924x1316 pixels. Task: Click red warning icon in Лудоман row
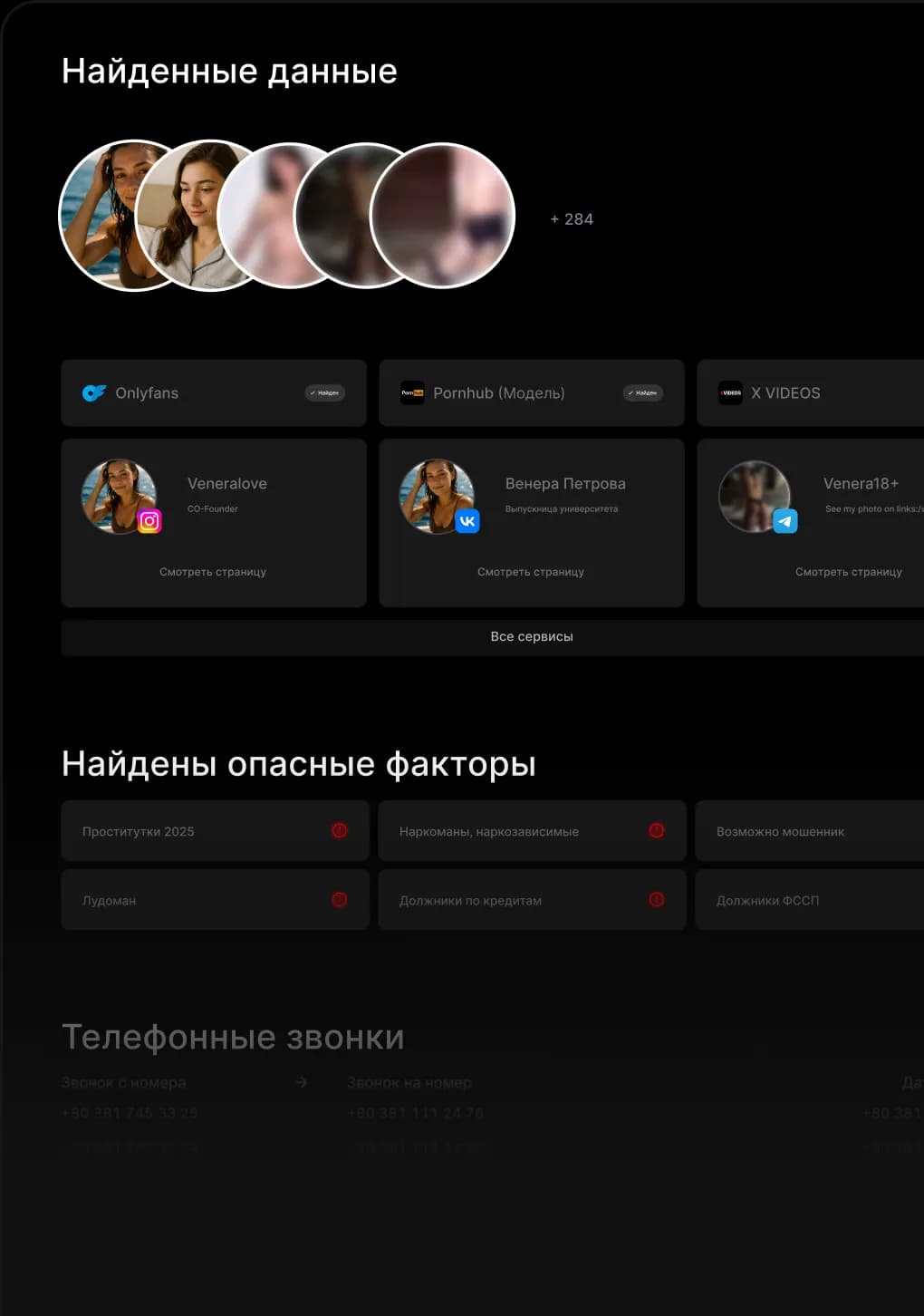[340, 899]
